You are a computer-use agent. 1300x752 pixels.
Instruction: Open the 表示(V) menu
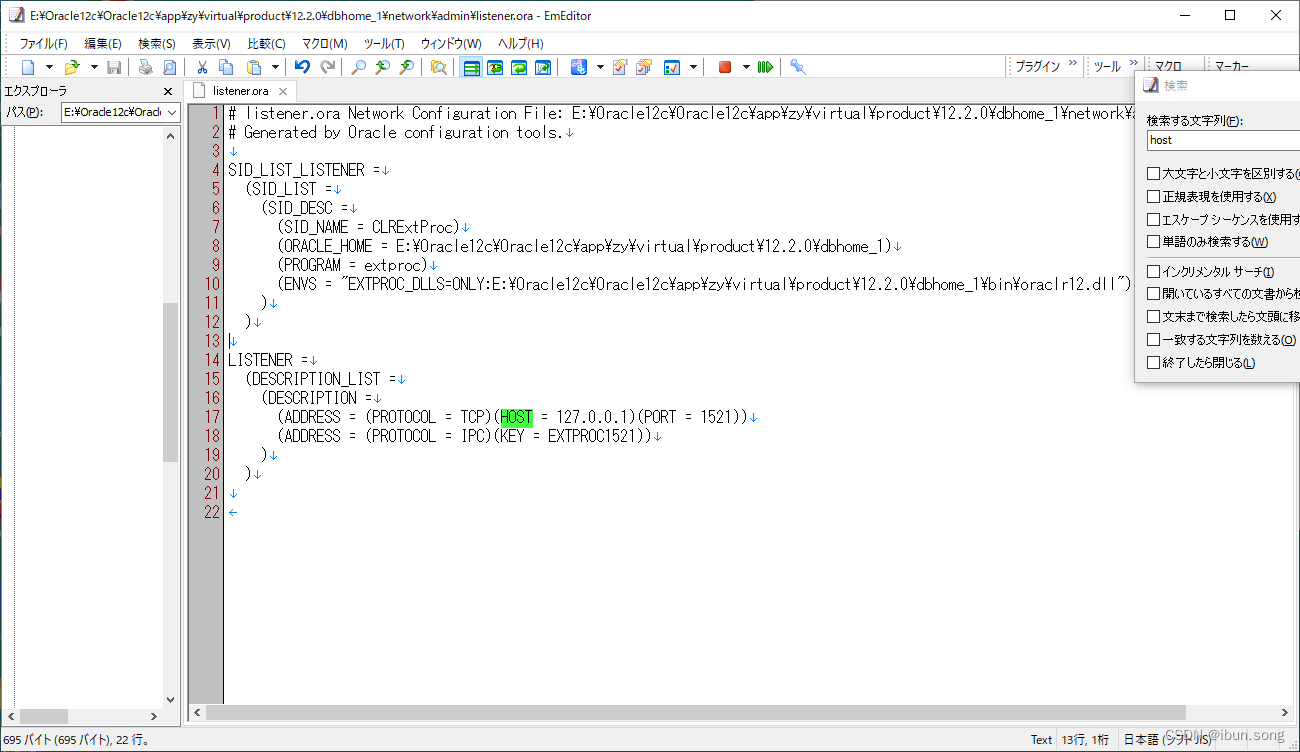pyautogui.click(x=211, y=43)
